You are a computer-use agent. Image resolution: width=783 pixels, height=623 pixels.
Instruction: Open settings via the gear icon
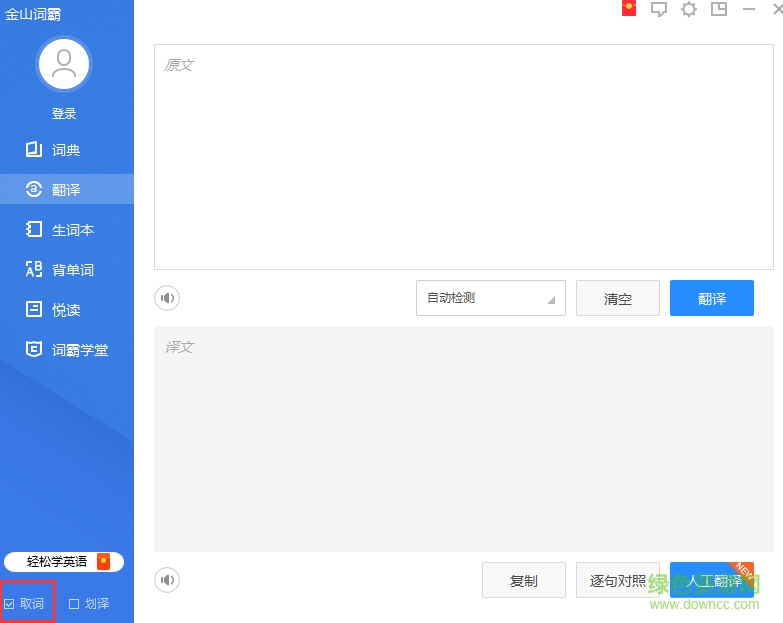[689, 9]
